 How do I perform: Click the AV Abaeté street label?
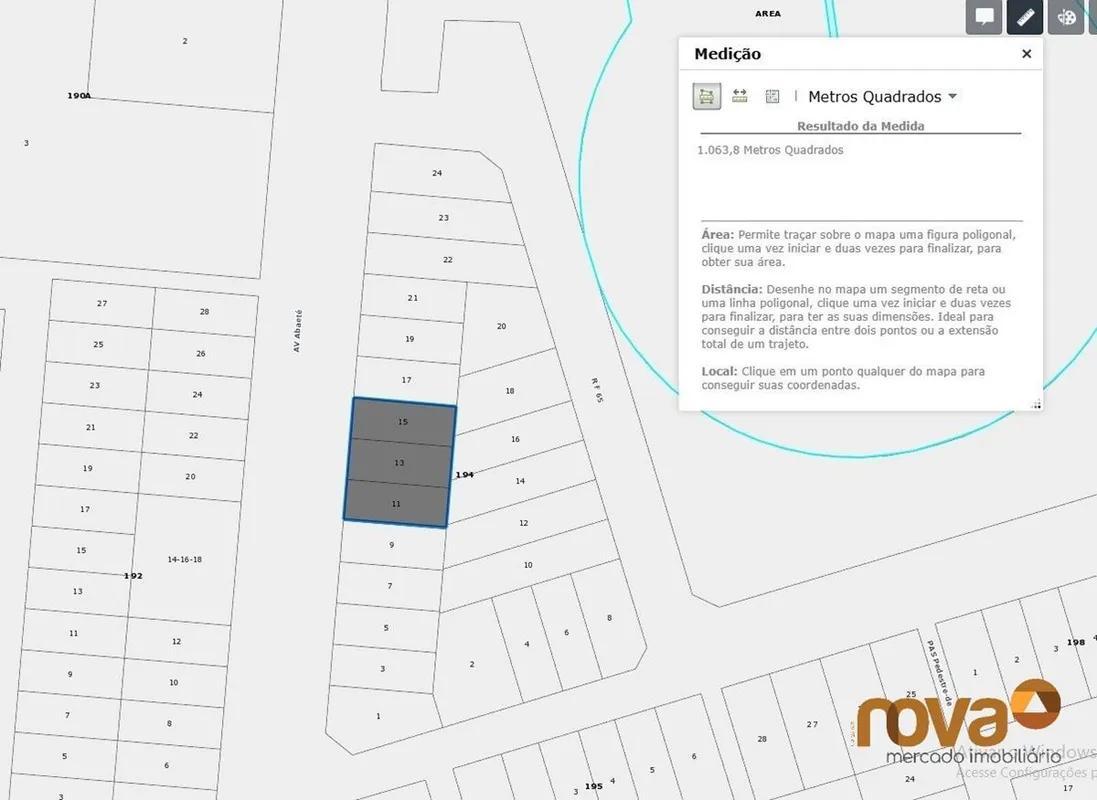(297, 329)
